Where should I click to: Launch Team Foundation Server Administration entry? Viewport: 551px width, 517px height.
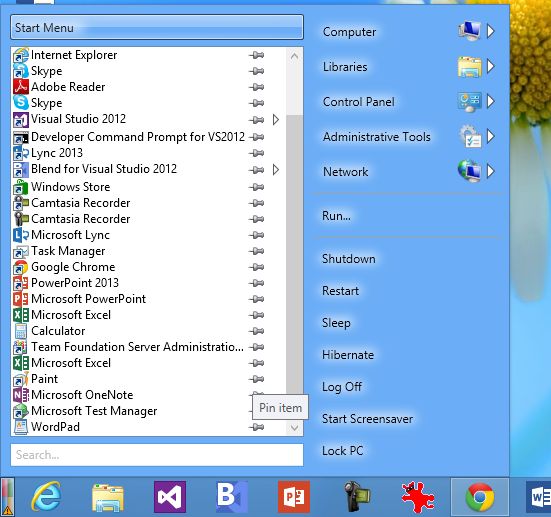(137, 347)
